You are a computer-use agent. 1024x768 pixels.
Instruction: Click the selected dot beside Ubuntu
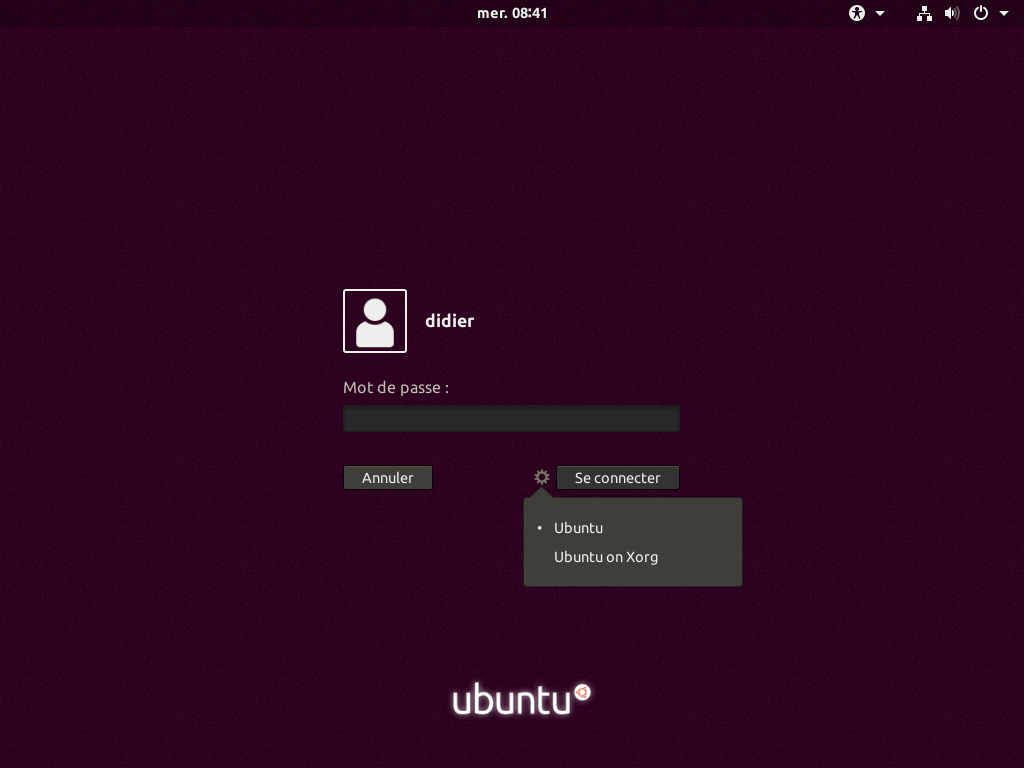pyautogui.click(x=539, y=528)
